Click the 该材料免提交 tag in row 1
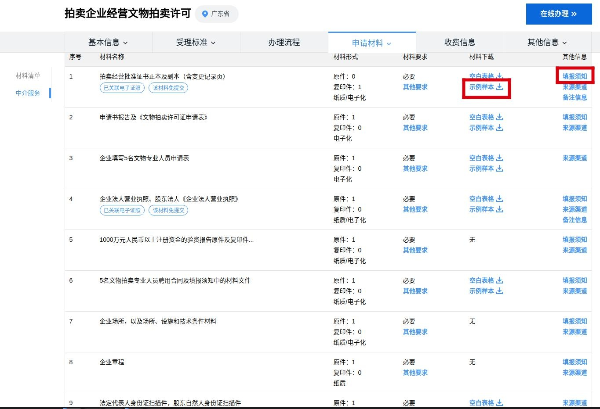The height and width of the screenshot is (409, 600). 168,88
